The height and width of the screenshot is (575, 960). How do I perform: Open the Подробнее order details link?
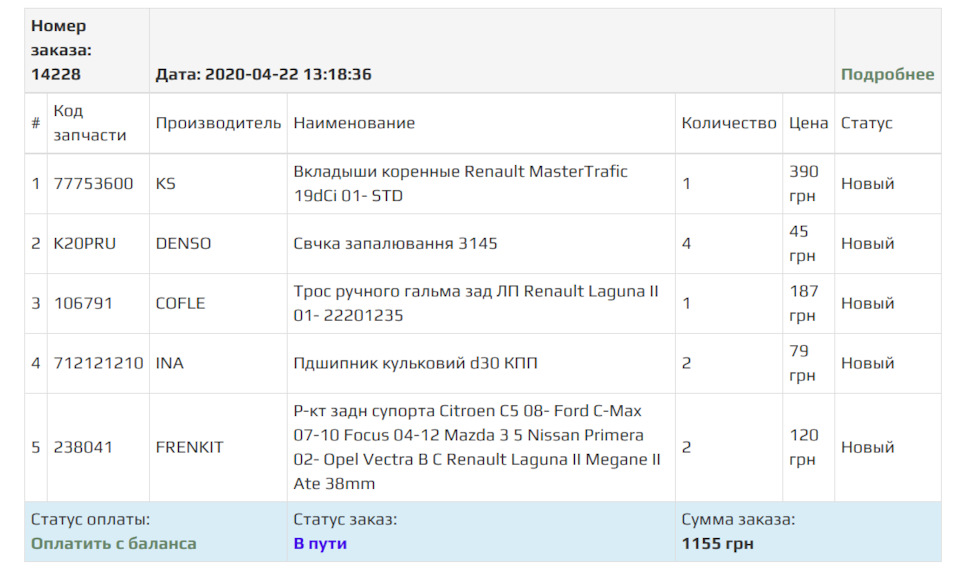tap(887, 75)
